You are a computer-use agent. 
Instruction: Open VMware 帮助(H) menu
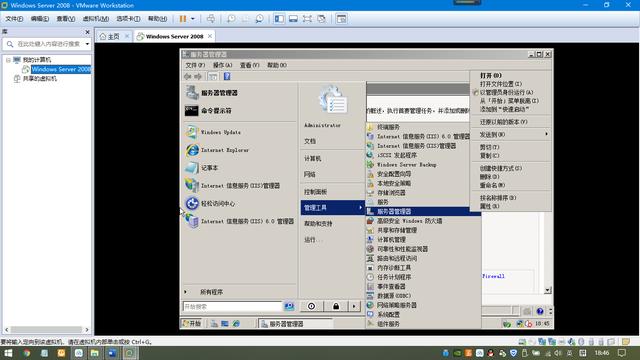(x=157, y=19)
